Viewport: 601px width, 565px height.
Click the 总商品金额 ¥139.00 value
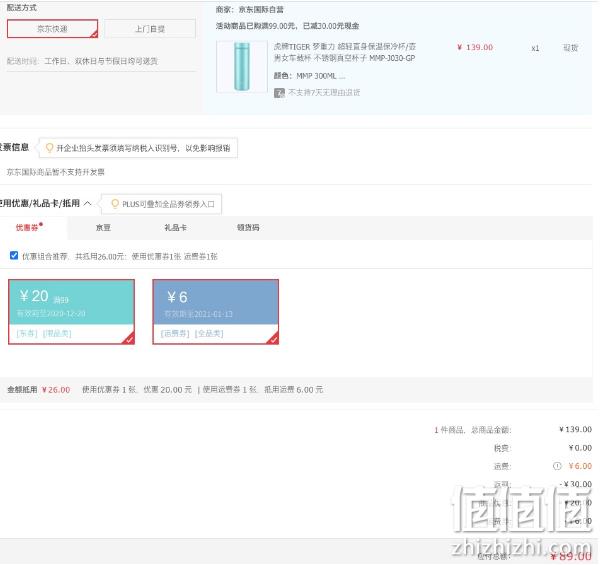(575, 429)
